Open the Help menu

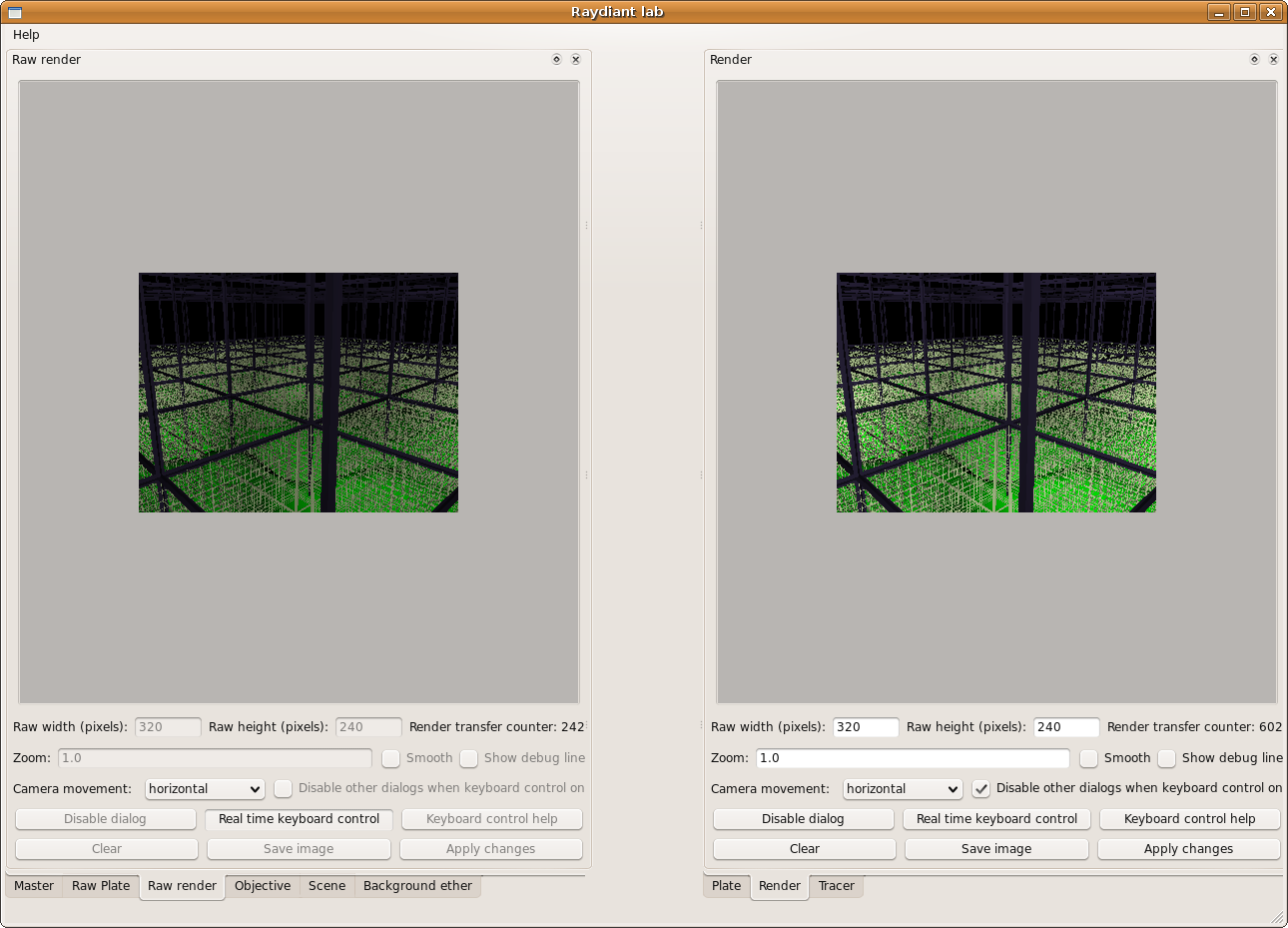[x=26, y=35]
